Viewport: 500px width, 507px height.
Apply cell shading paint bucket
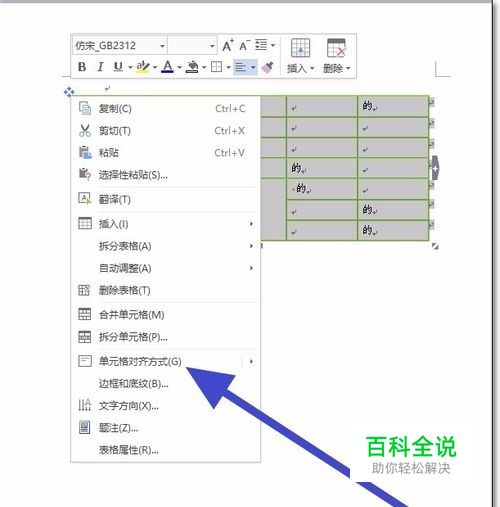click(192, 67)
